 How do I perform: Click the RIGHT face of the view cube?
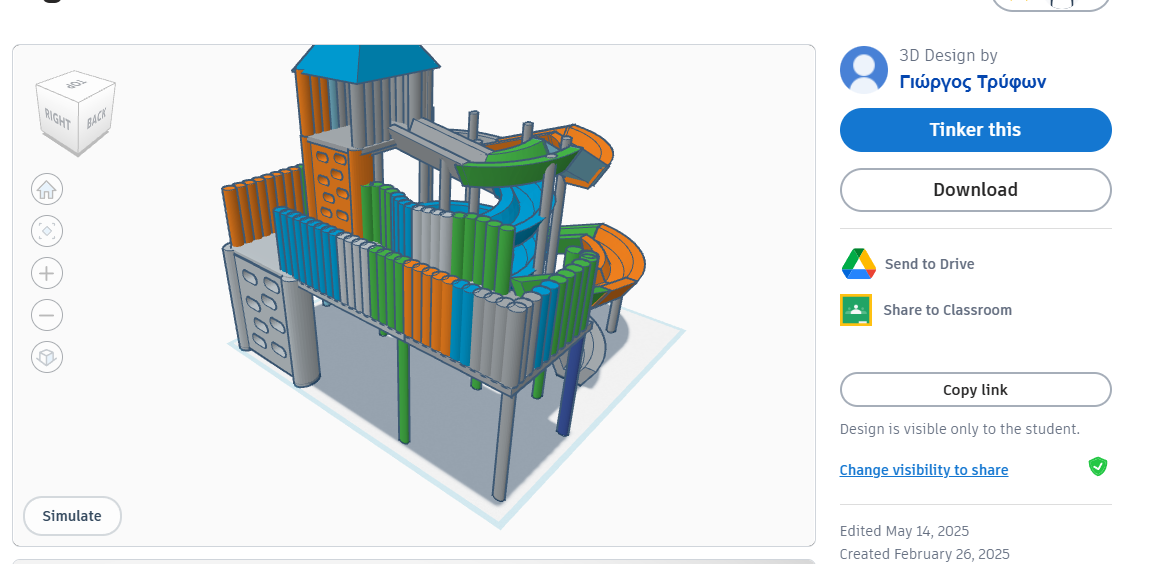58,122
